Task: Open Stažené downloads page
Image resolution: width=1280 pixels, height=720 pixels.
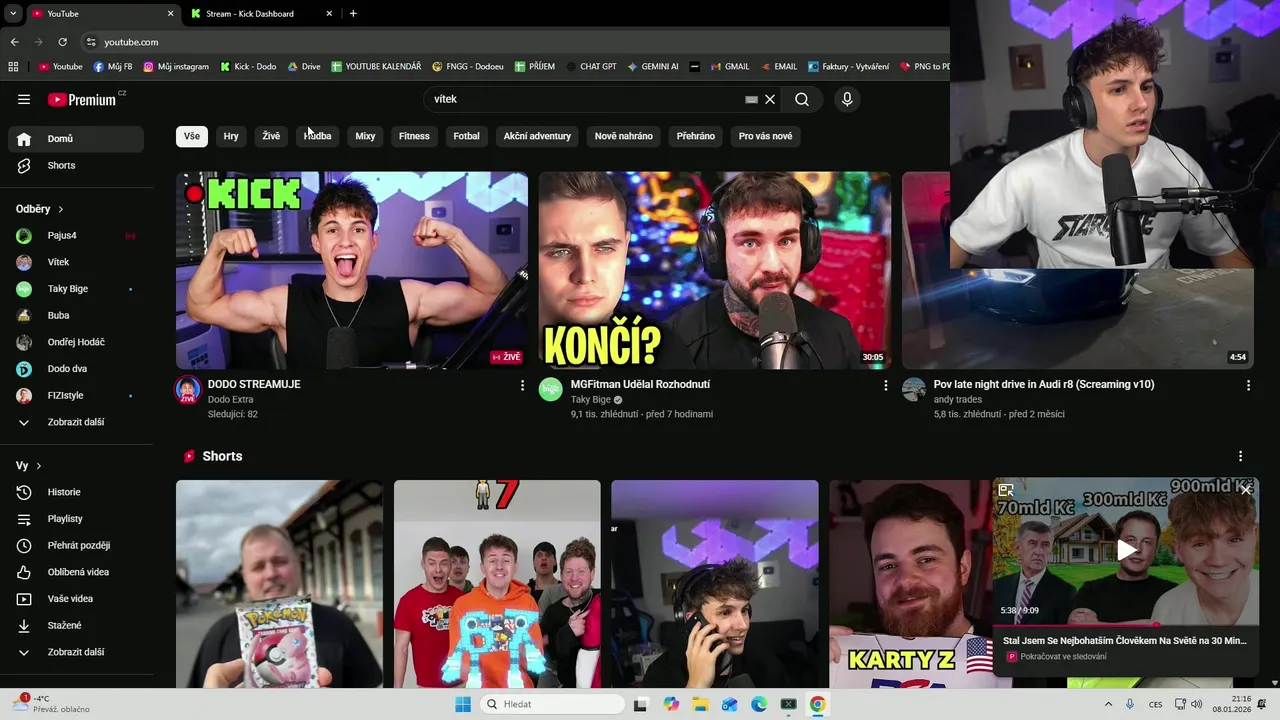Action: (x=76, y=625)
